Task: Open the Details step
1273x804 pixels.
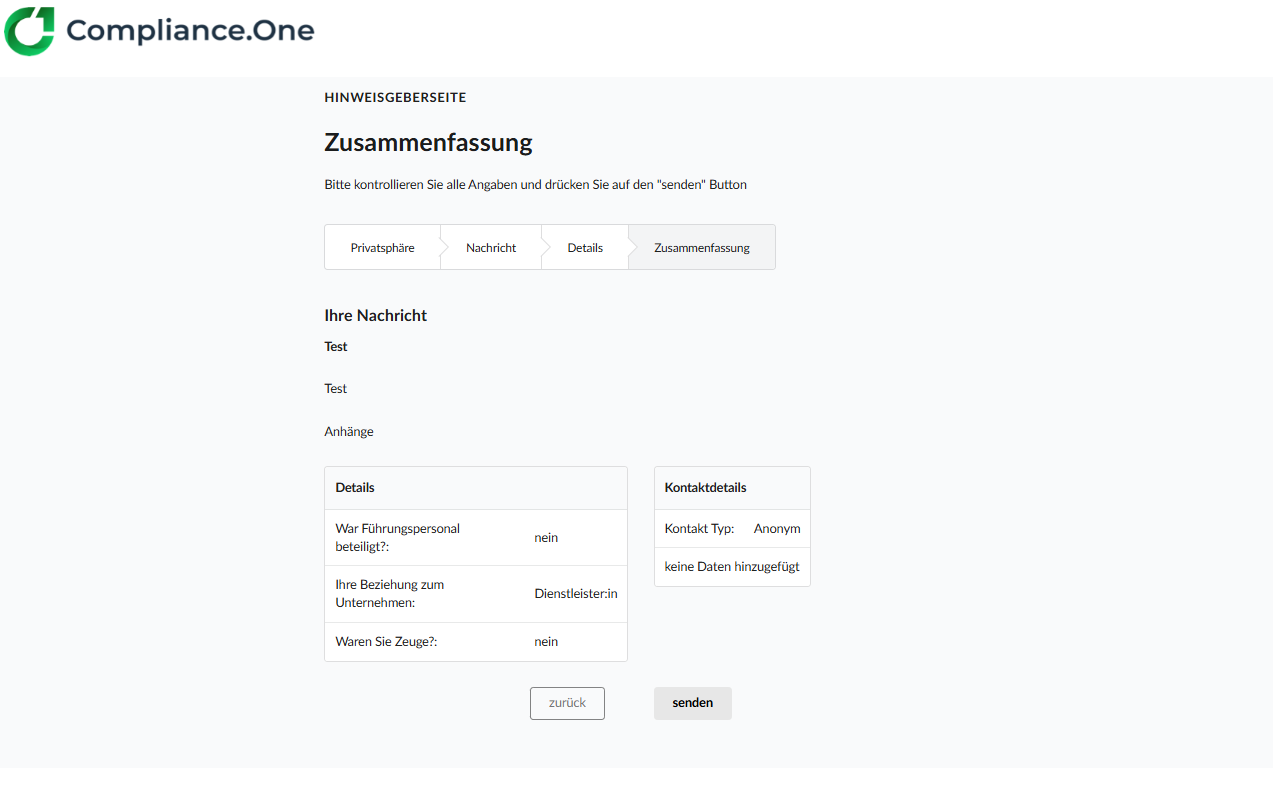Action: [x=585, y=247]
